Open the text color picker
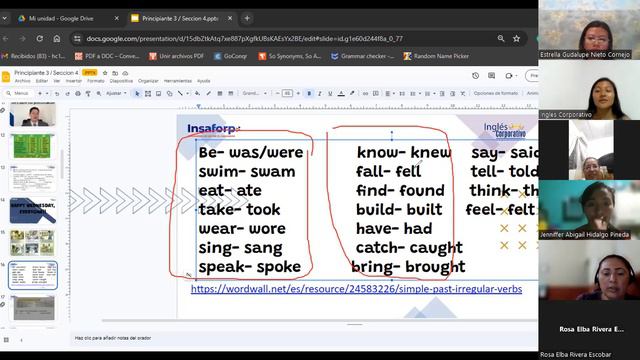Viewport: 640px width, 360px height. click(341, 93)
